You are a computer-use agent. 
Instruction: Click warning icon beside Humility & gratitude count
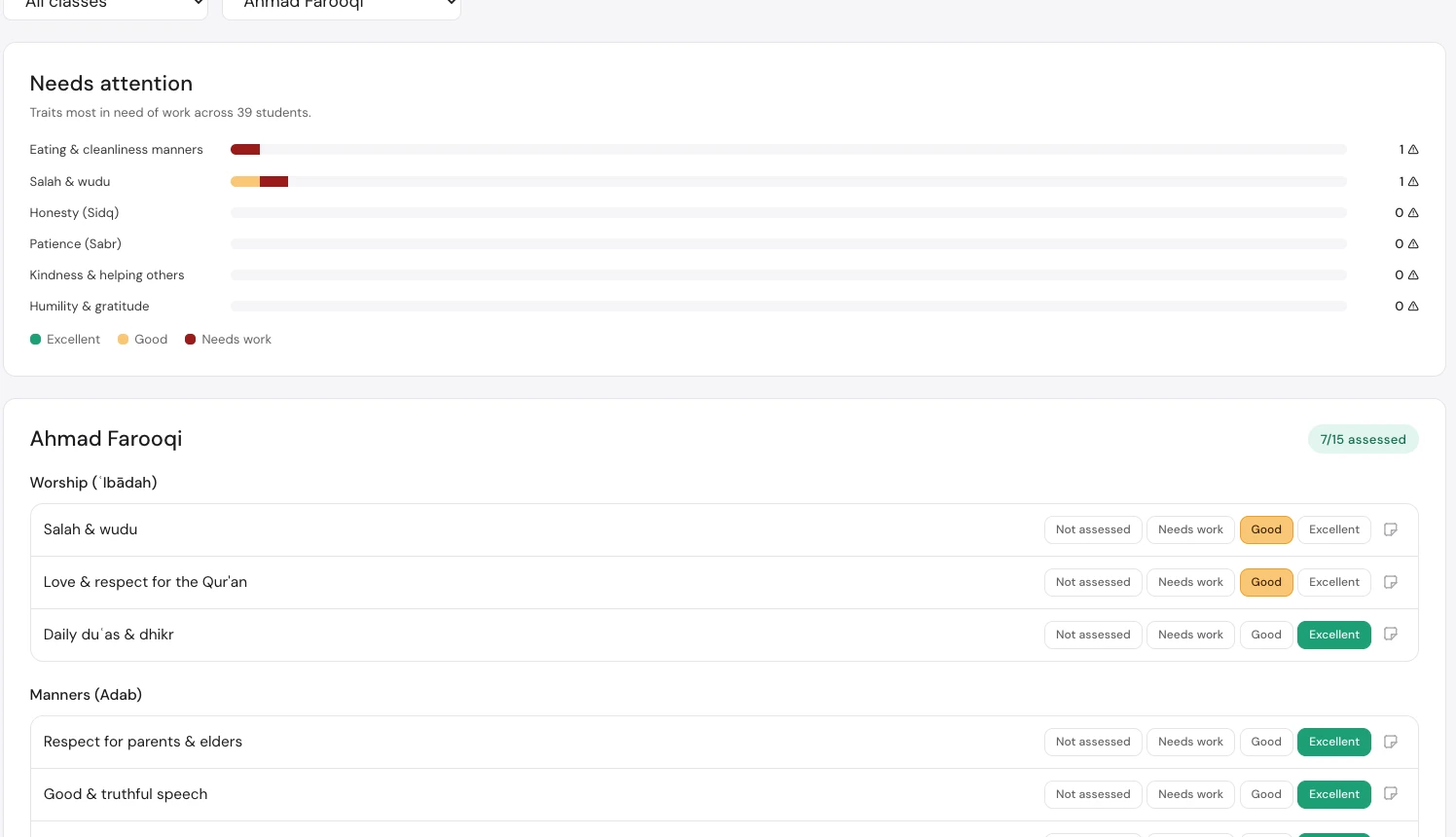1413,307
